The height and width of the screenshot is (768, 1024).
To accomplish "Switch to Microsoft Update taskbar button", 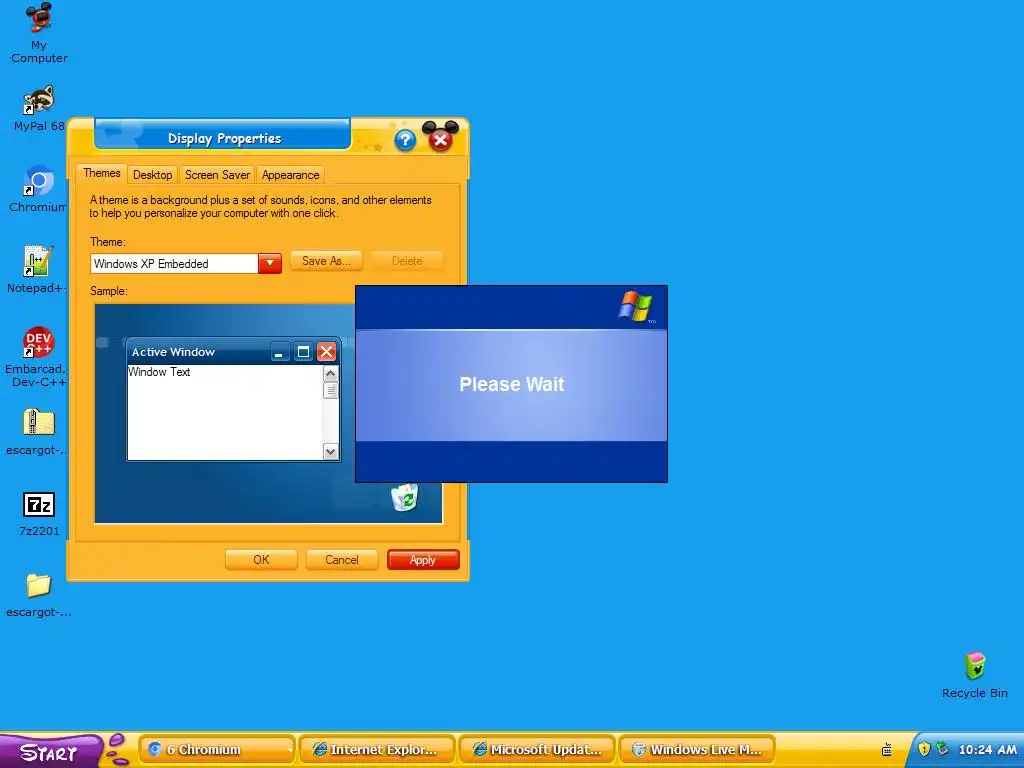I will (537, 749).
